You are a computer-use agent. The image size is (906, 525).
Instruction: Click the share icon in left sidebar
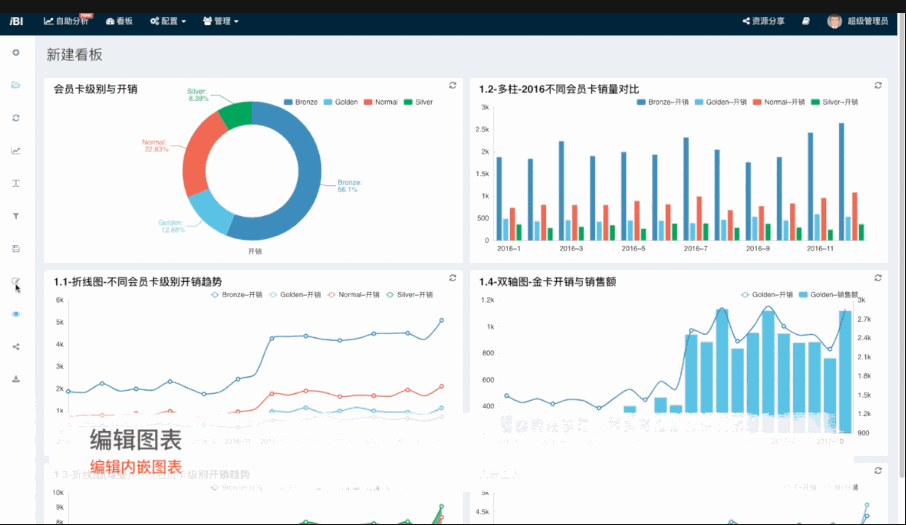point(16,347)
